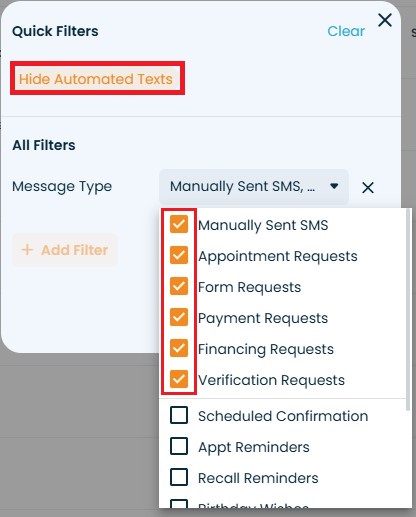Viewport: 416px width, 517px height.
Task: Check Appt Reminders checkbox
Action: point(179,446)
